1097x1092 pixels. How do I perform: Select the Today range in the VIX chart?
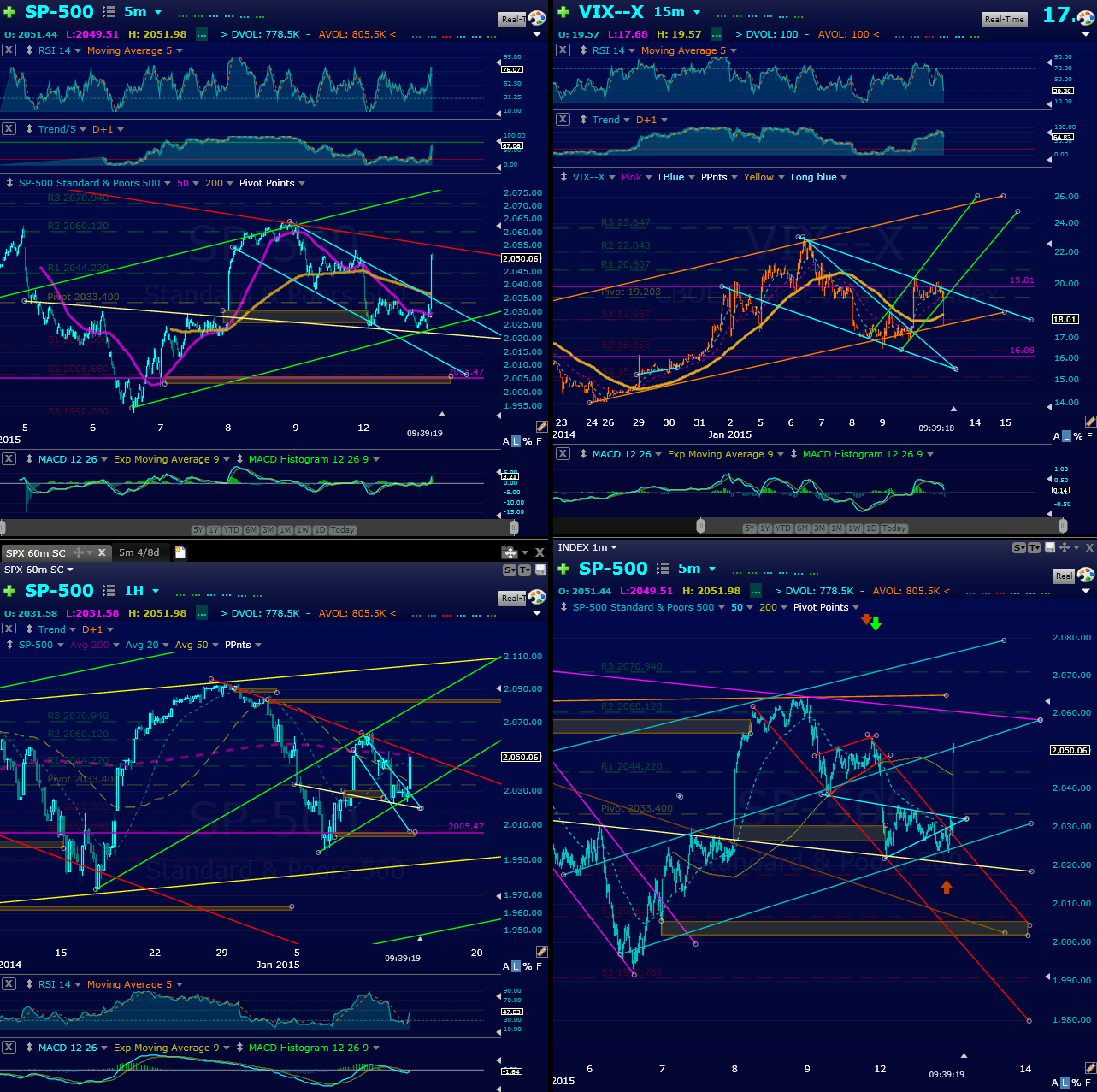click(894, 528)
